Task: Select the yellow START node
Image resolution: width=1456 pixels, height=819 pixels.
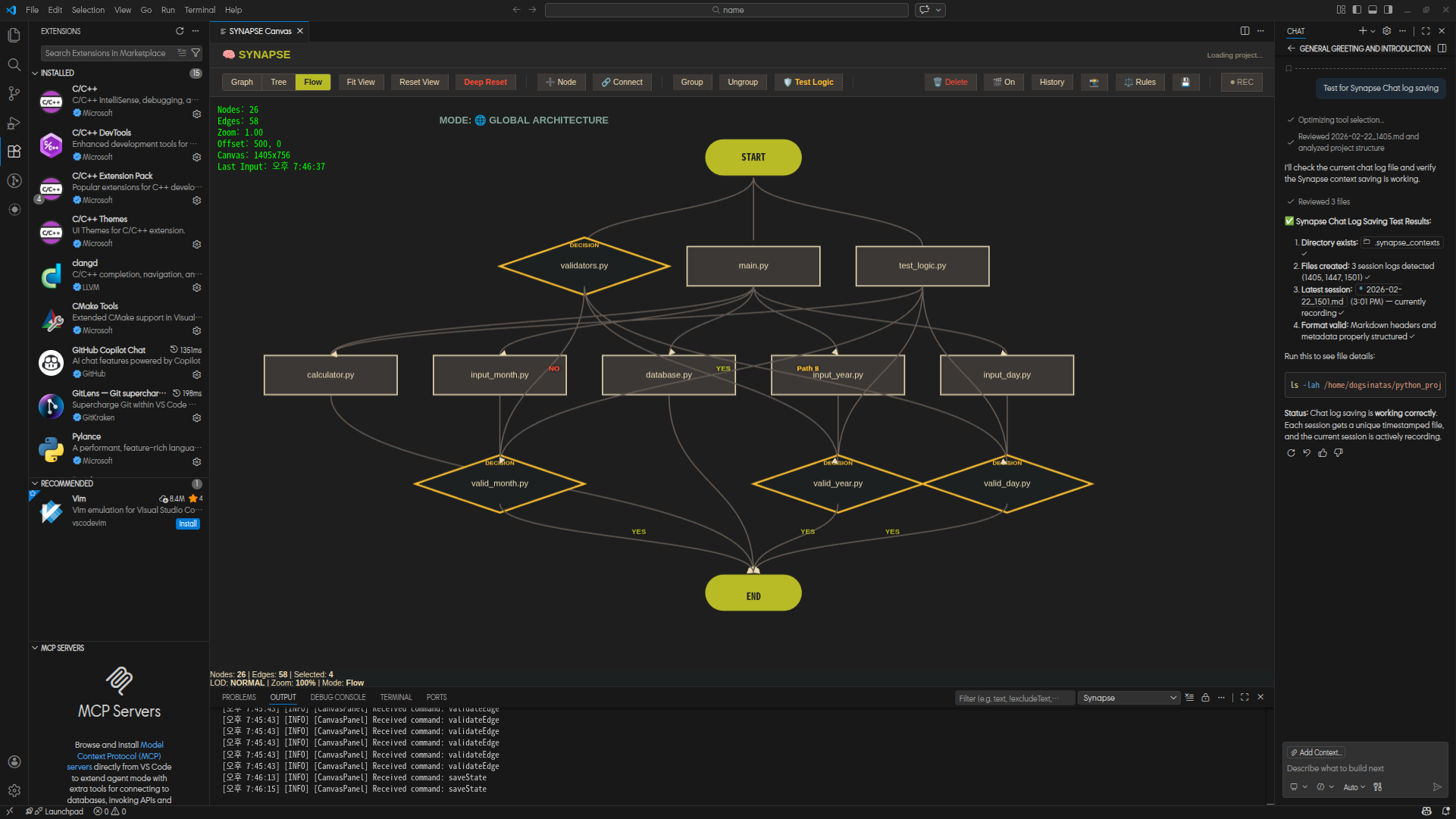Action: (753, 157)
